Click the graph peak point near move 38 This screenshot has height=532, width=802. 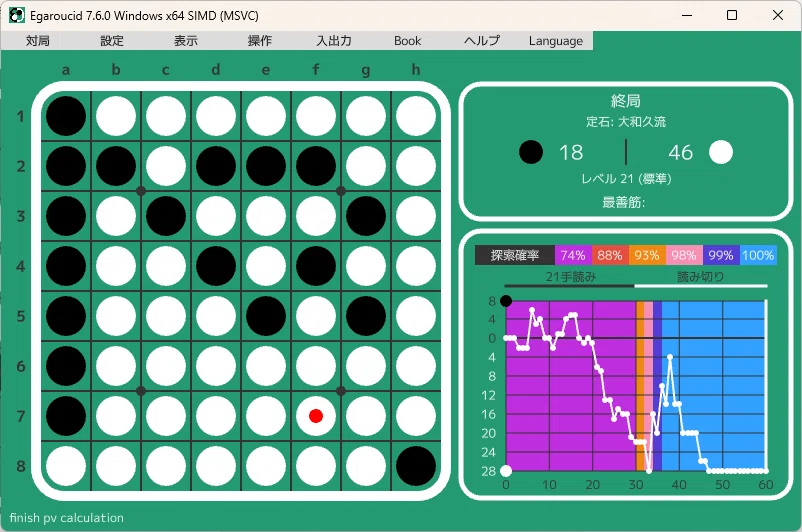[x=670, y=357]
